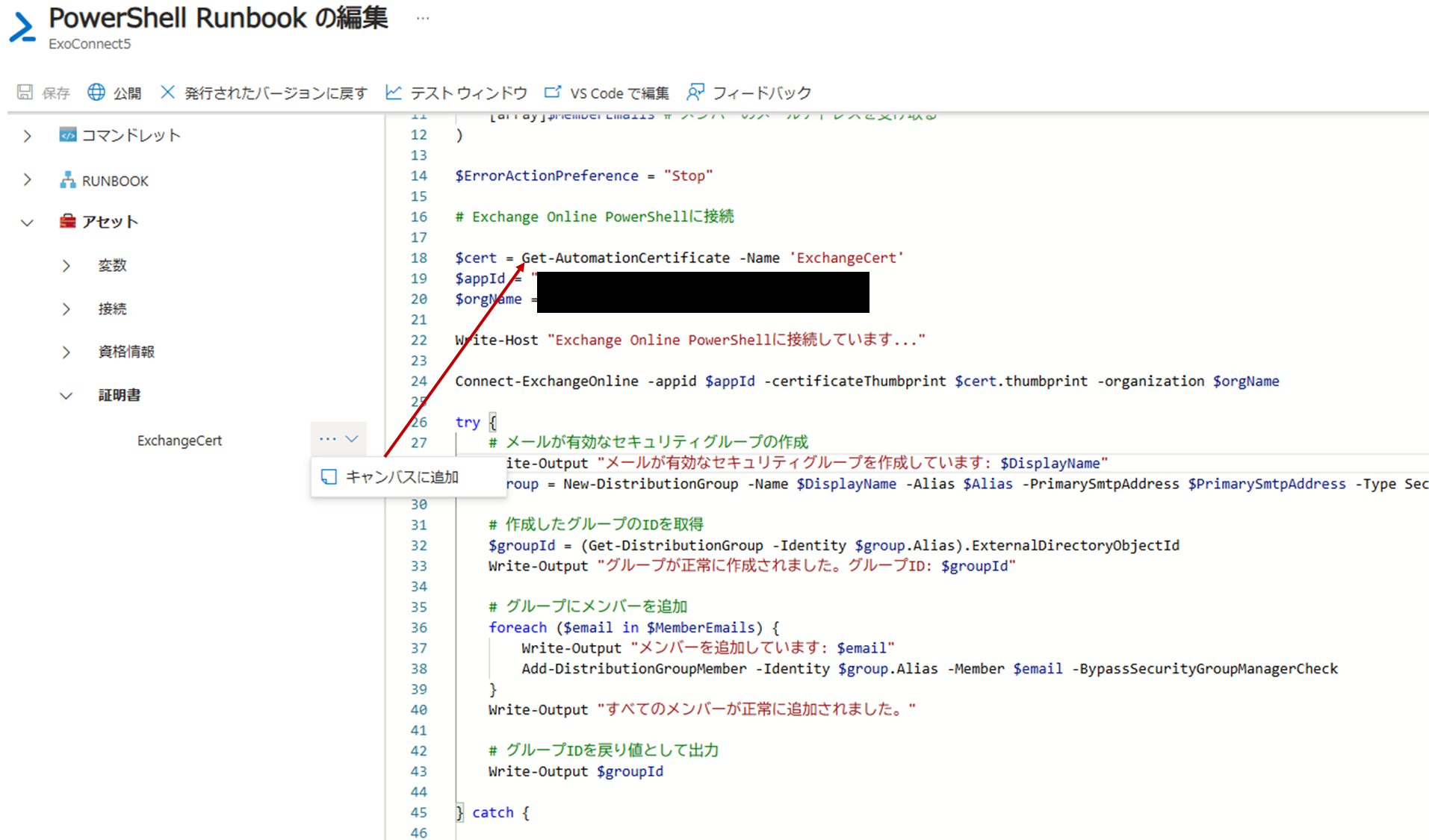The height and width of the screenshot is (840, 1429).
Task: Click the PowerShell Runbook の編集 title
Action: pyautogui.click(x=218, y=18)
